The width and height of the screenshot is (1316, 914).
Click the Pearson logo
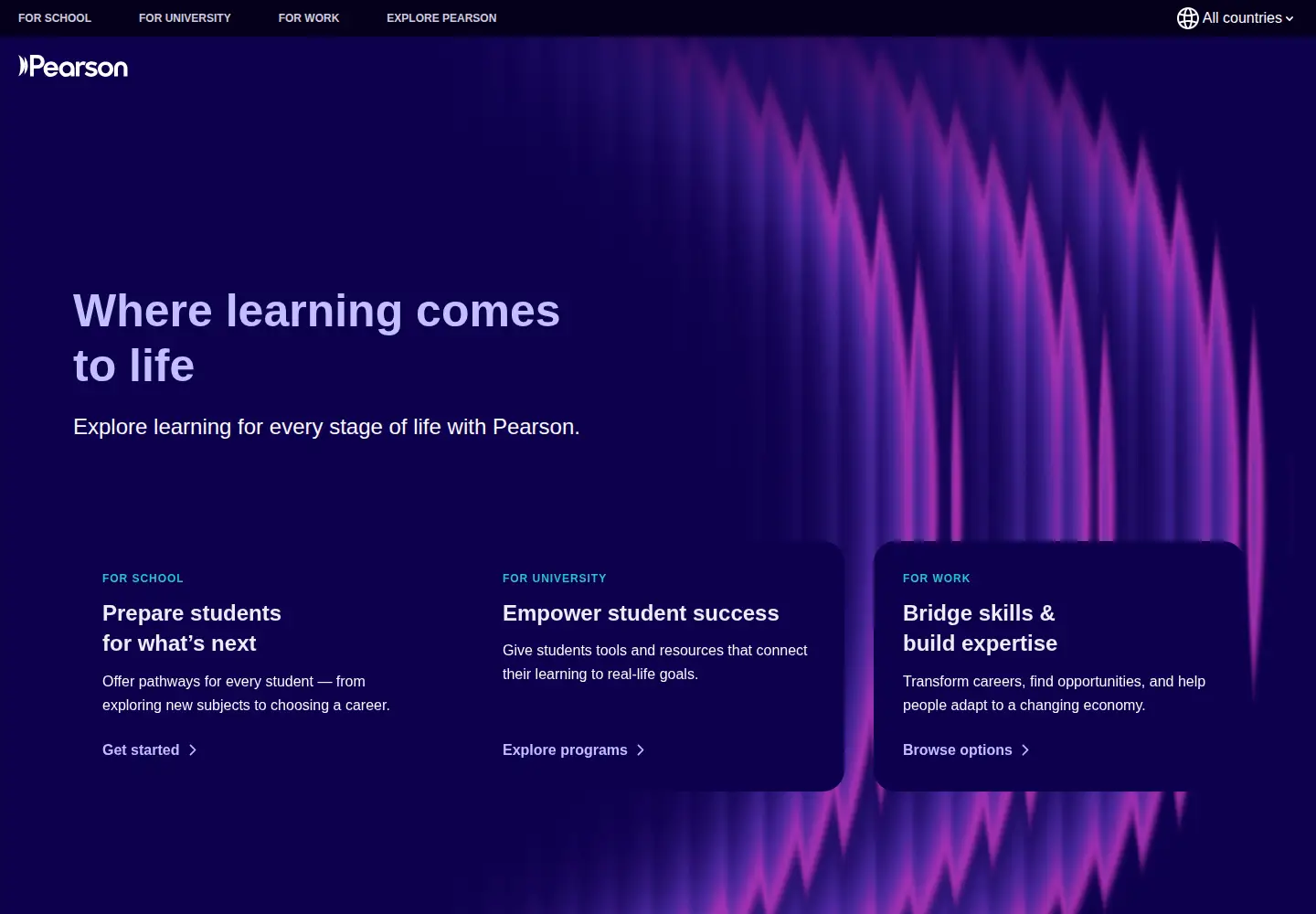pos(73,67)
